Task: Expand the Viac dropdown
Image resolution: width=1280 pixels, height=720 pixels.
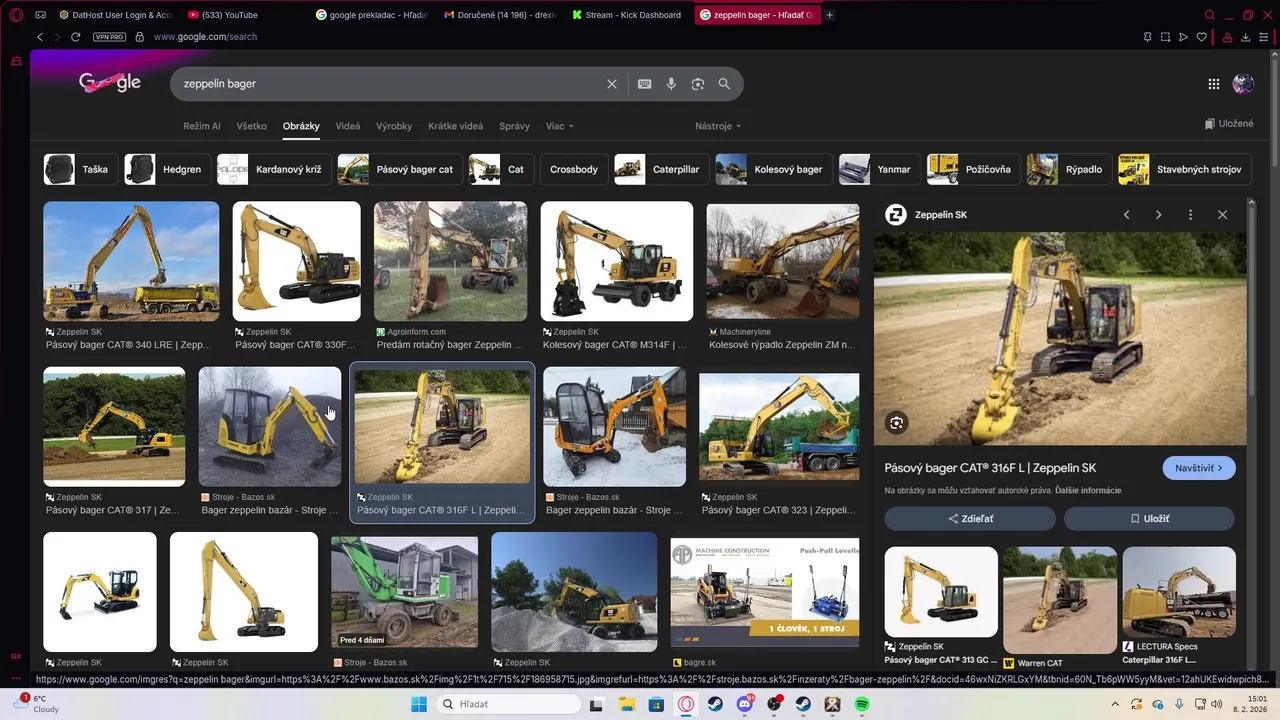Action: 560,126
